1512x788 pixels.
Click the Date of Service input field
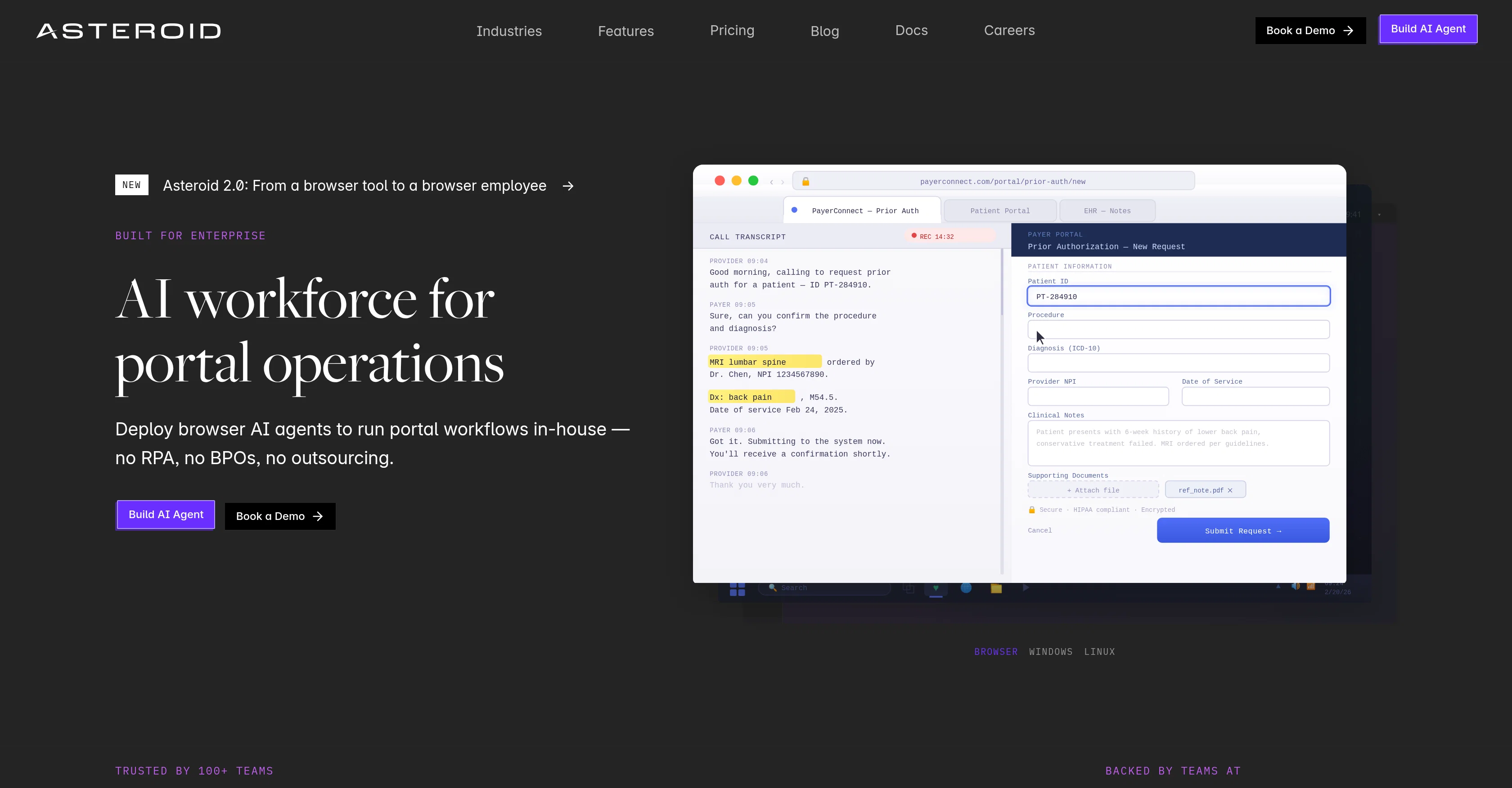click(x=1255, y=397)
